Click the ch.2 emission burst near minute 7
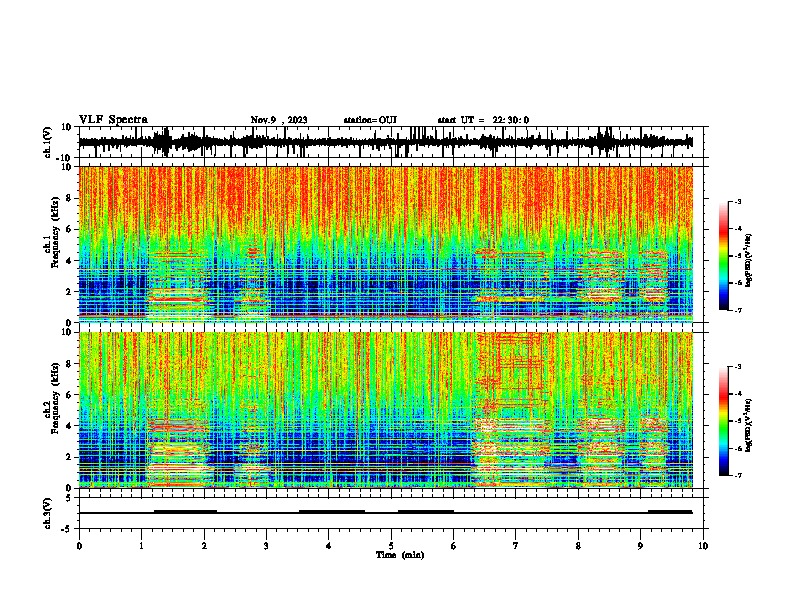 pyautogui.click(x=510, y=409)
